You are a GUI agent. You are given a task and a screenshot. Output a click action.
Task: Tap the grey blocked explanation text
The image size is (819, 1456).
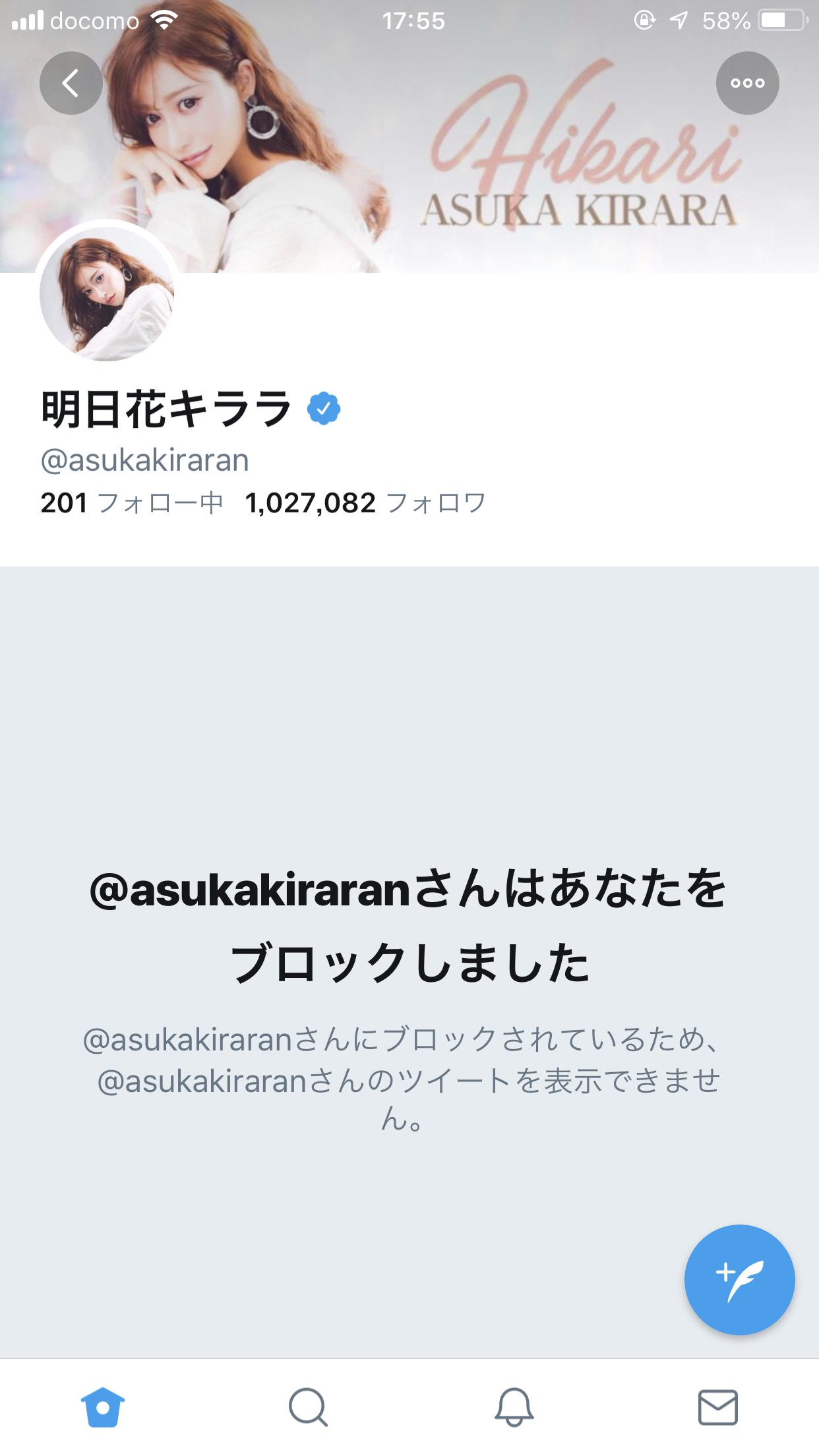pyautogui.click(x=402, y=1079)
